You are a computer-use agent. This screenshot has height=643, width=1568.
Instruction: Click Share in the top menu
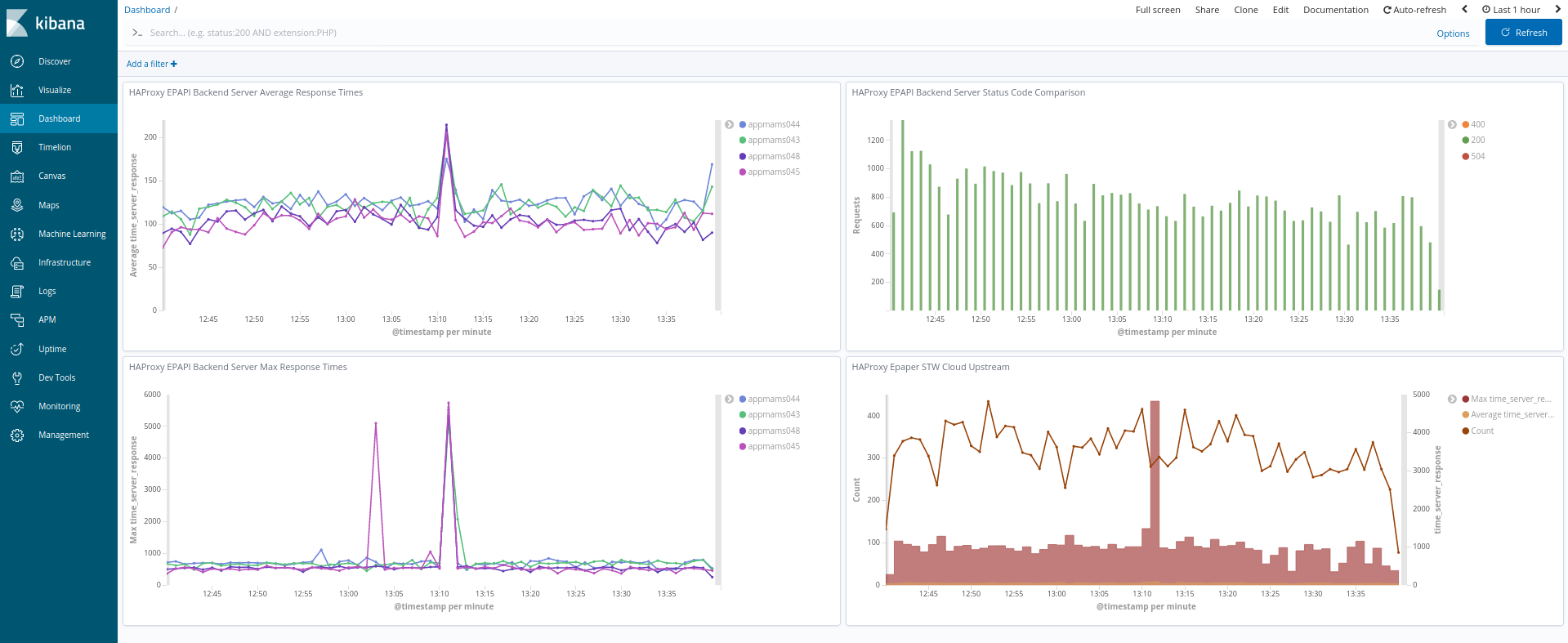pyautogui.click(x=1207, y=10)
